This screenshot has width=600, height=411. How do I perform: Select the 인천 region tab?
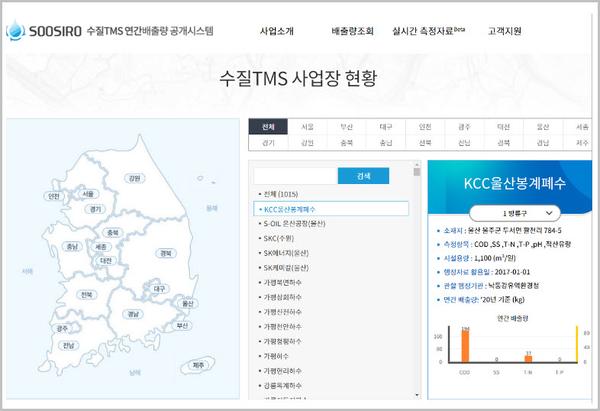coord(425,127)
